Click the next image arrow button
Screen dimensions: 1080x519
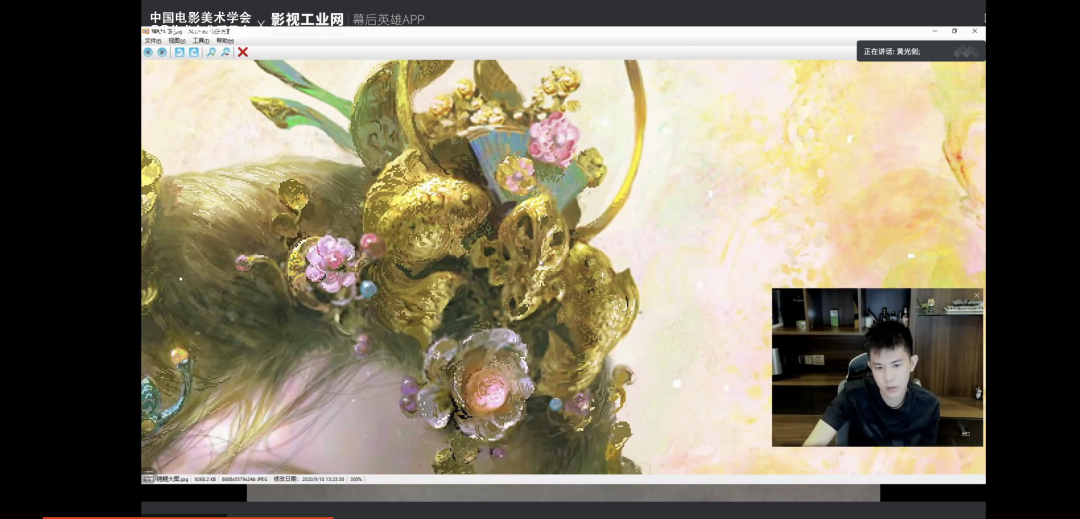pos(162,52)
